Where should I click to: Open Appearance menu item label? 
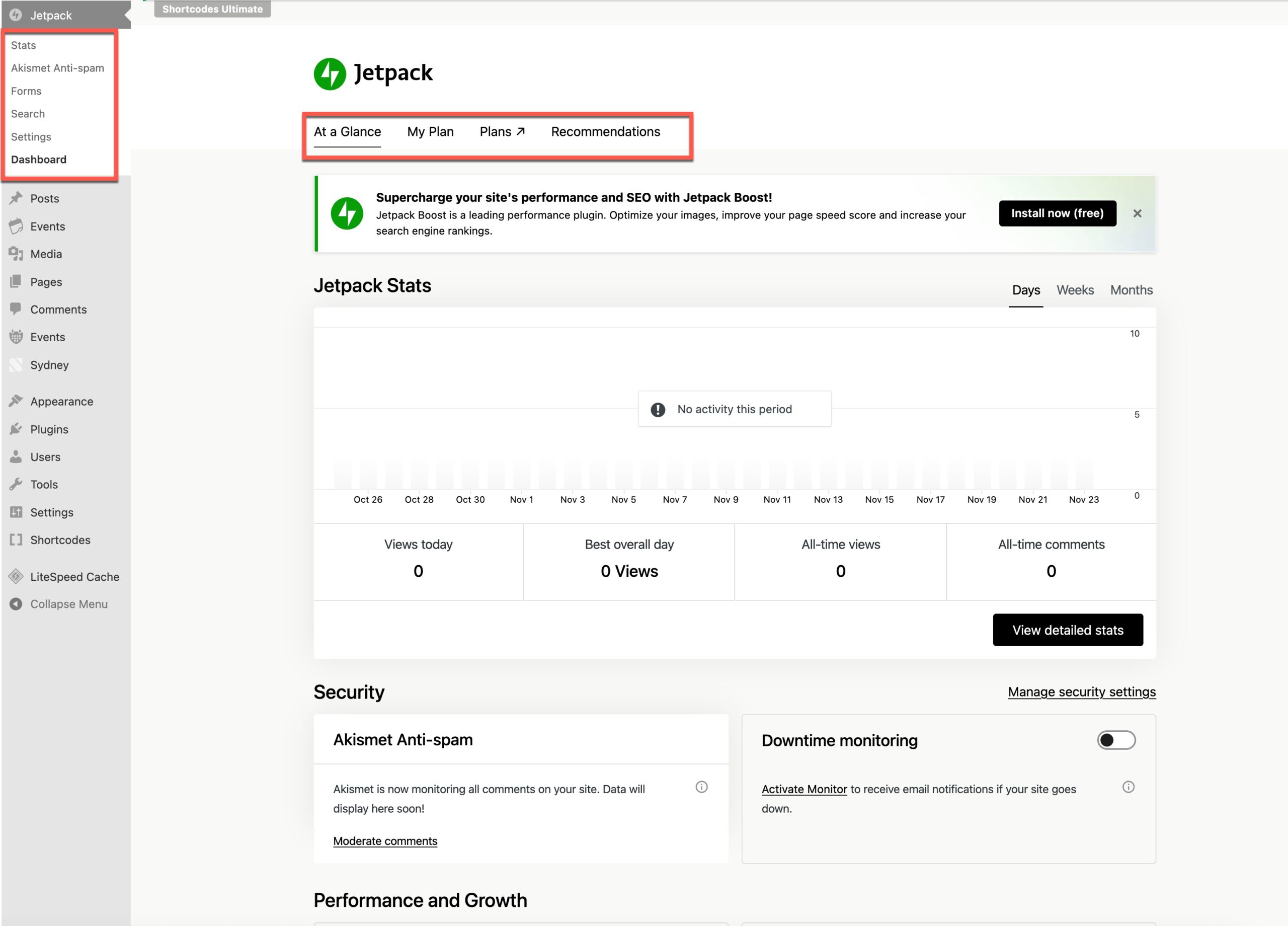click(62, 402)
